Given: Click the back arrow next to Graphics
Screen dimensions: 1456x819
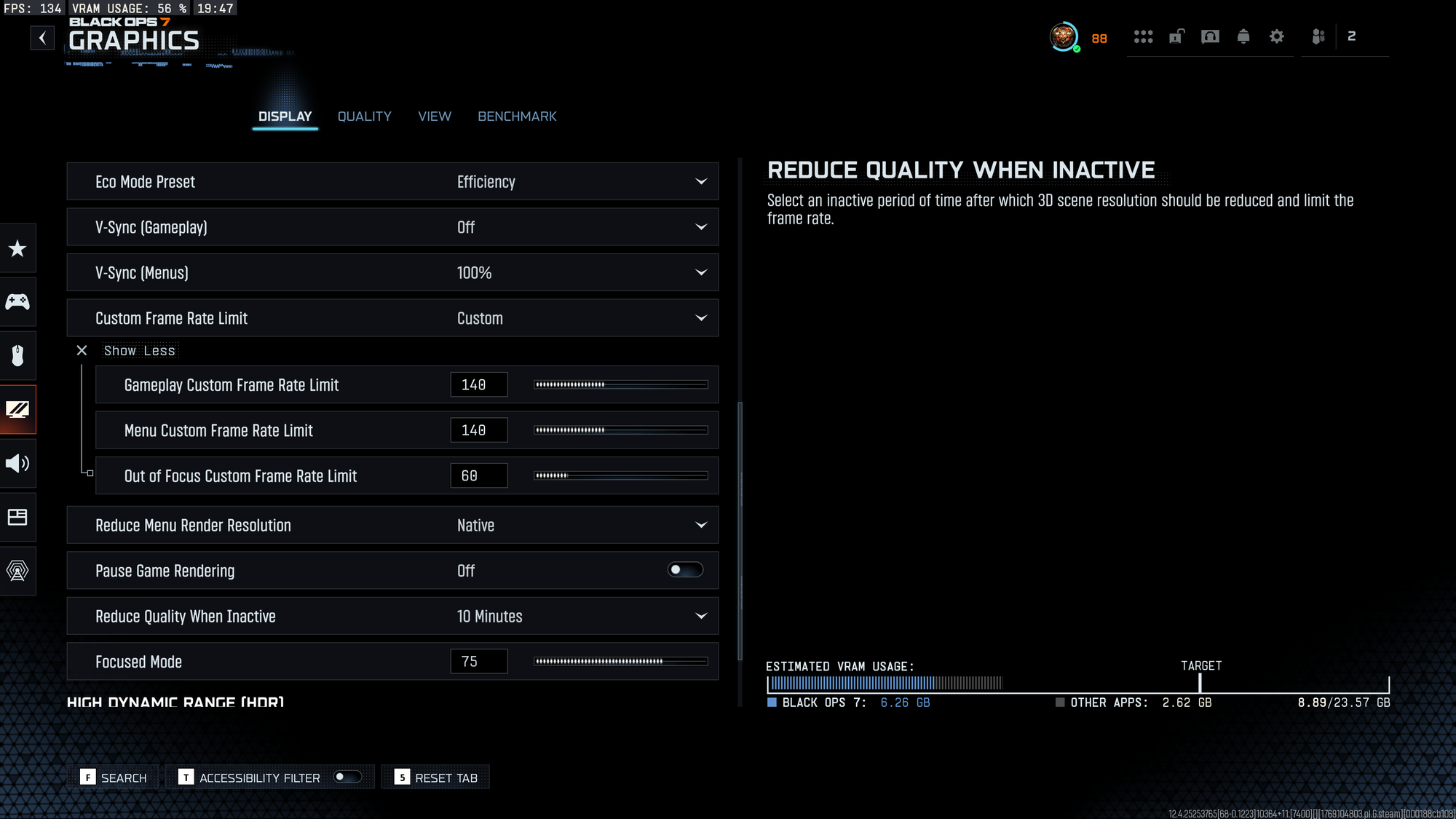Looking at the screenshot, I should tap(42, 38).
